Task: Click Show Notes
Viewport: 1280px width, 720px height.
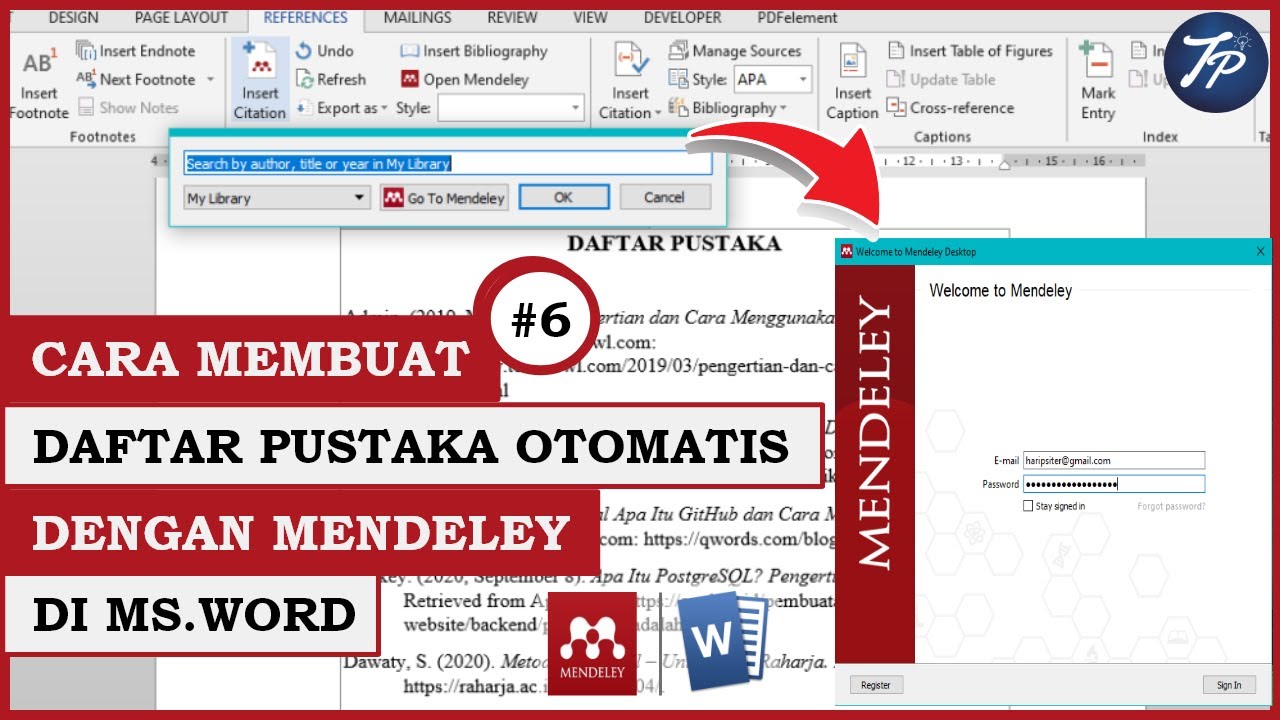Action: tap(128, 107)
